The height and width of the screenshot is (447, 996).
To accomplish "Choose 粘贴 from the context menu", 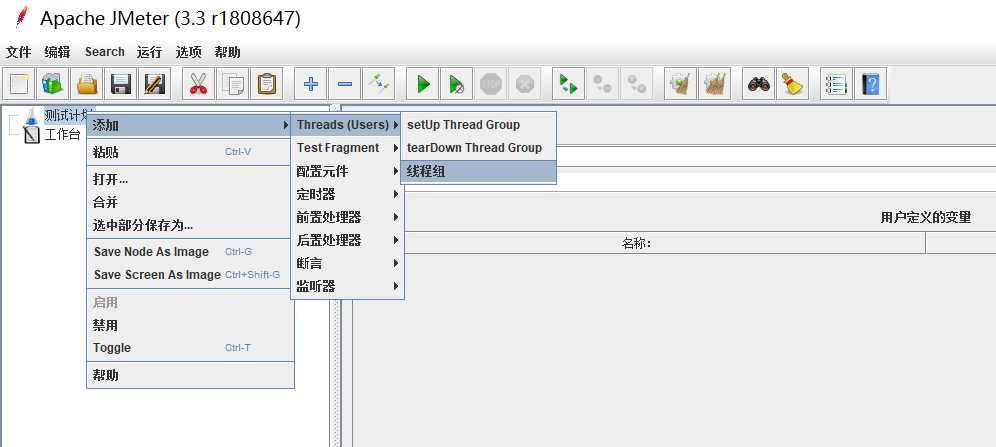I will (x=190, y=152).
